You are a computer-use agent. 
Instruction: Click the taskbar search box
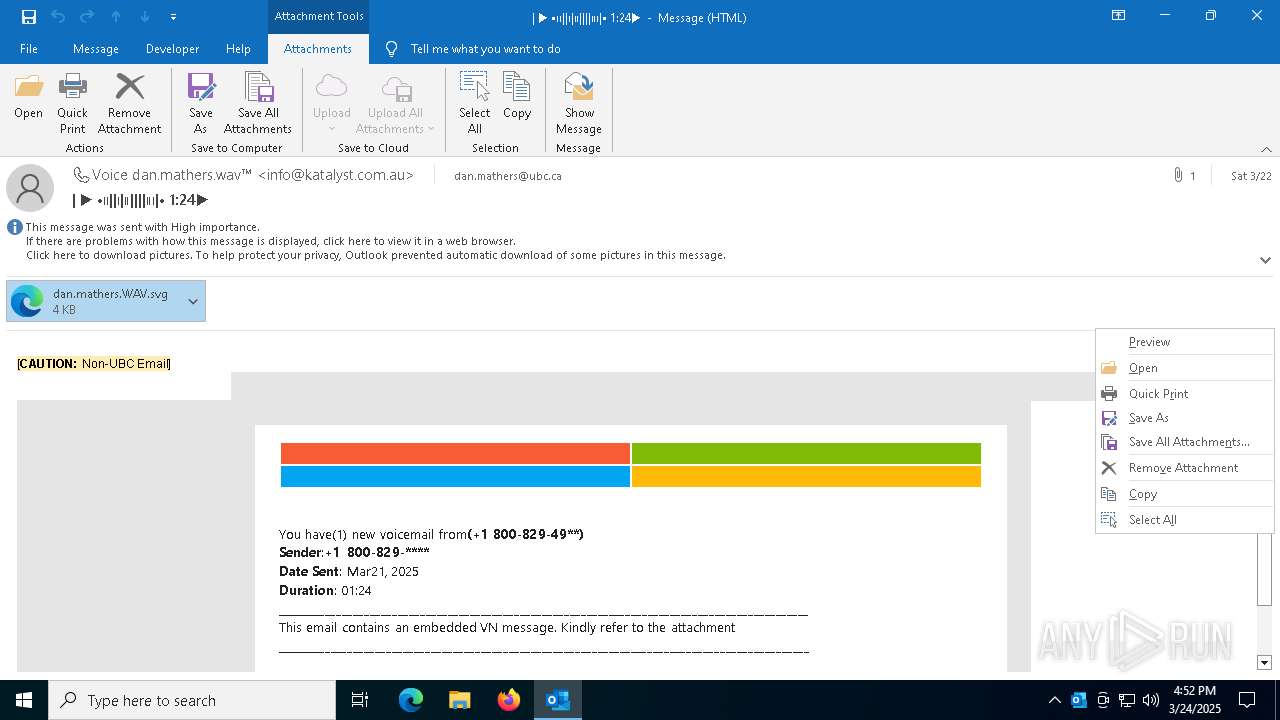192,700
